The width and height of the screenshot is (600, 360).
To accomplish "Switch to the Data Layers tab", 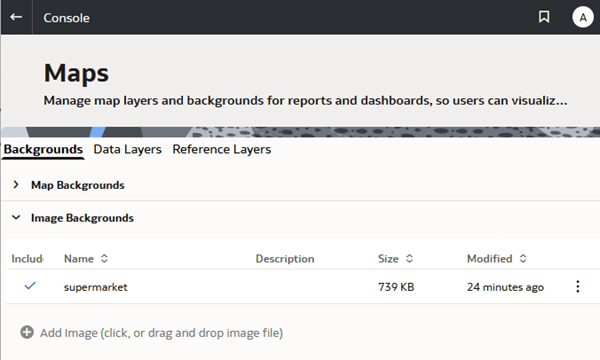I will 127,149.
